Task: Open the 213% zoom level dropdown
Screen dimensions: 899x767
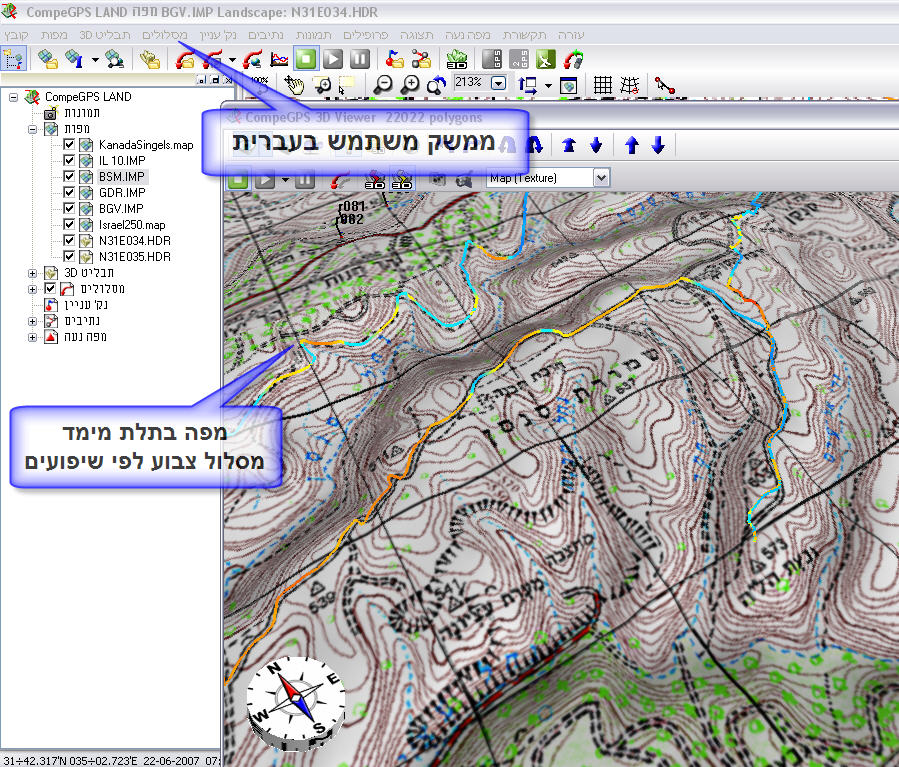Action: tap(499, 84)
